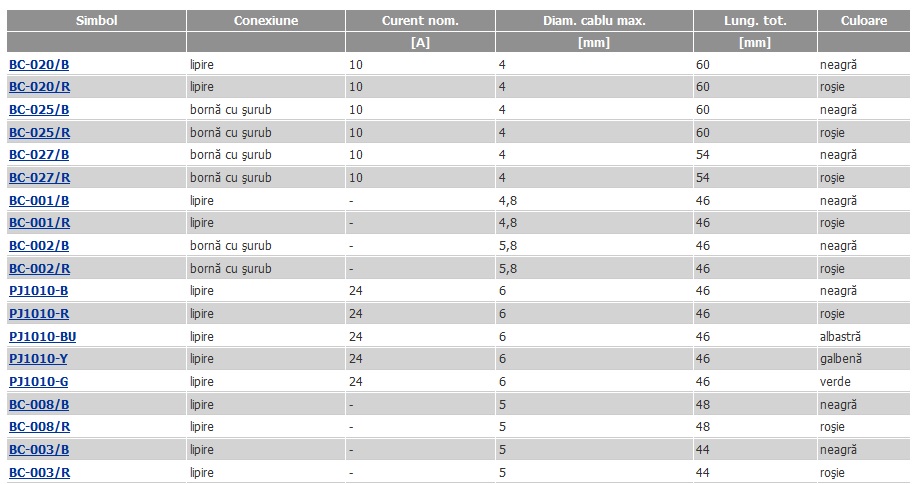Click the PJ1010-R link

click(39, 314)
